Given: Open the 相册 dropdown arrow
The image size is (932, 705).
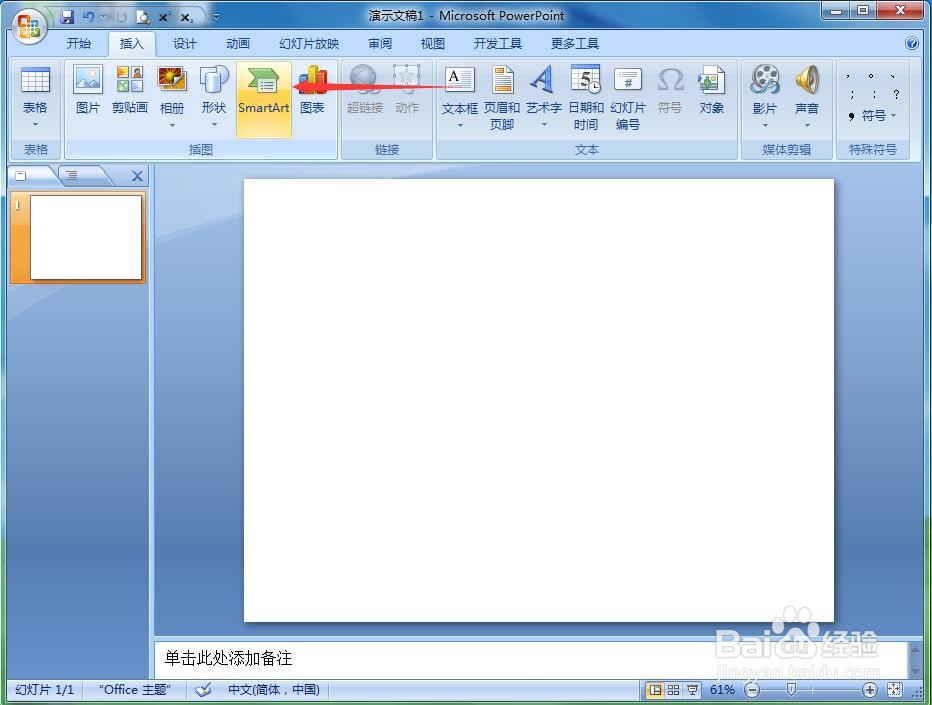Looking at the screenshot, I should coord(172,125).
